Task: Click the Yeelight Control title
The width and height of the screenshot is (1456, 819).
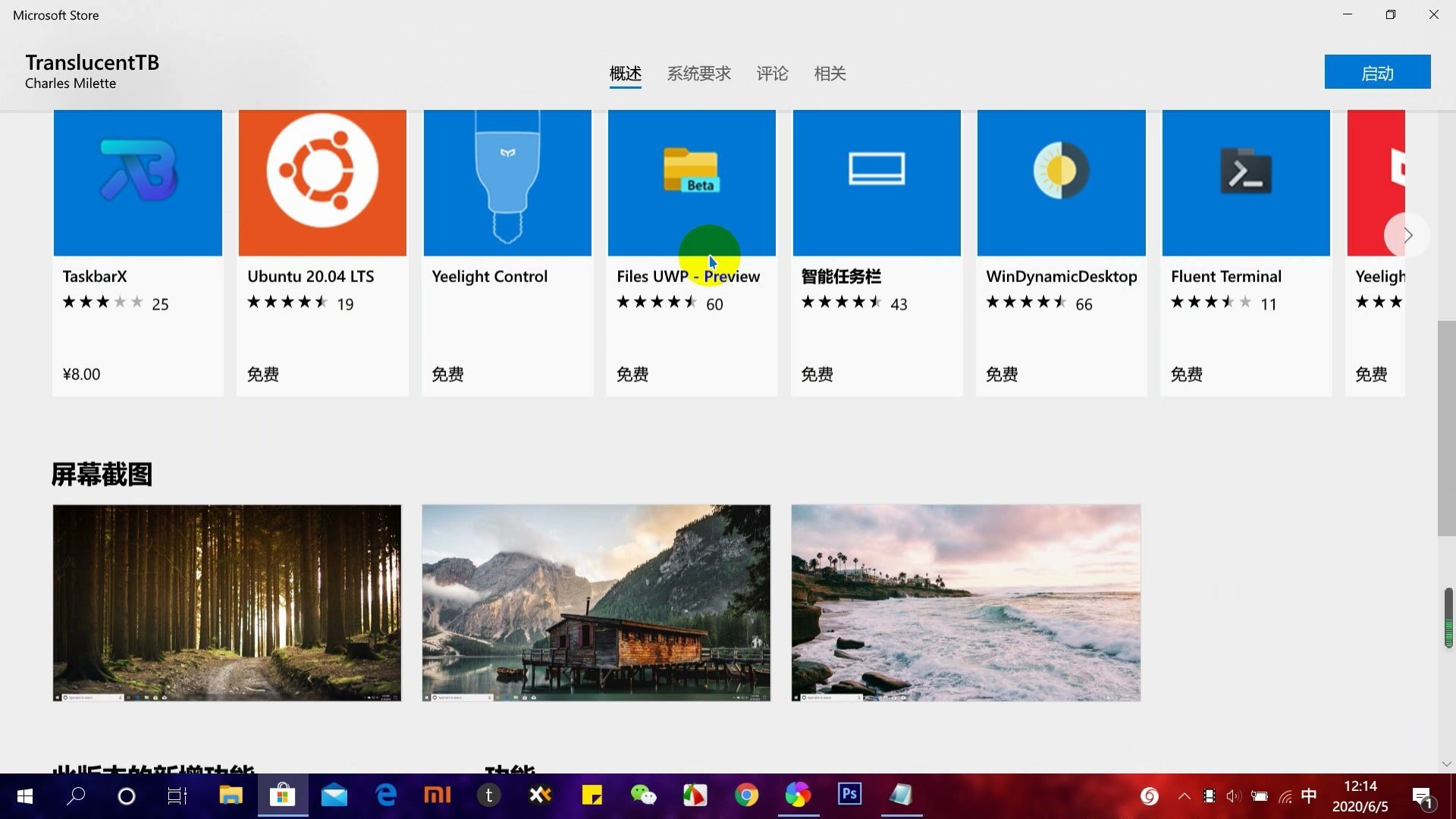Action: click(x=490, y=277)
